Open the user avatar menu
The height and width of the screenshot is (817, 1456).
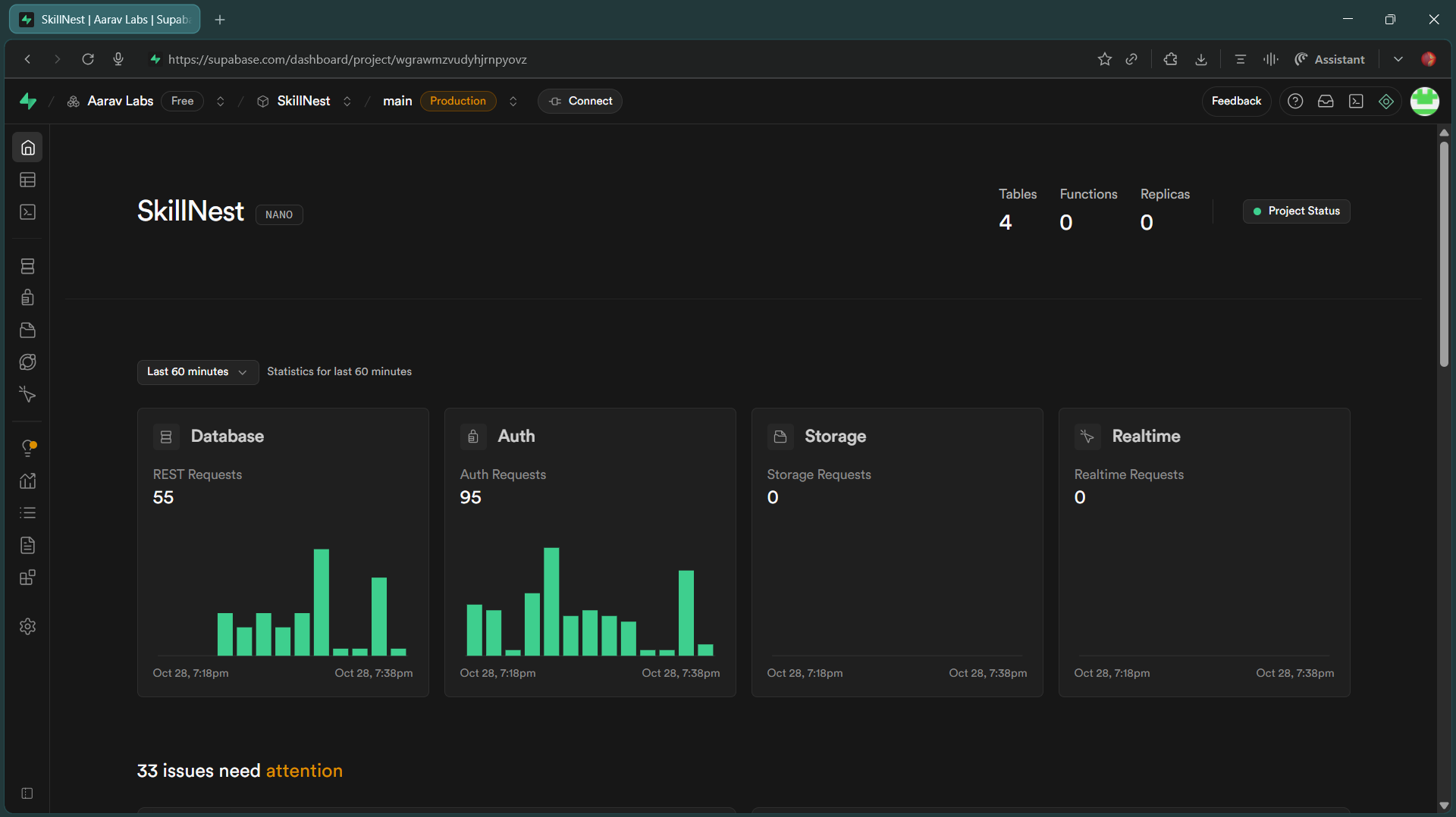pyautogui.click(x=1425, y=102)
